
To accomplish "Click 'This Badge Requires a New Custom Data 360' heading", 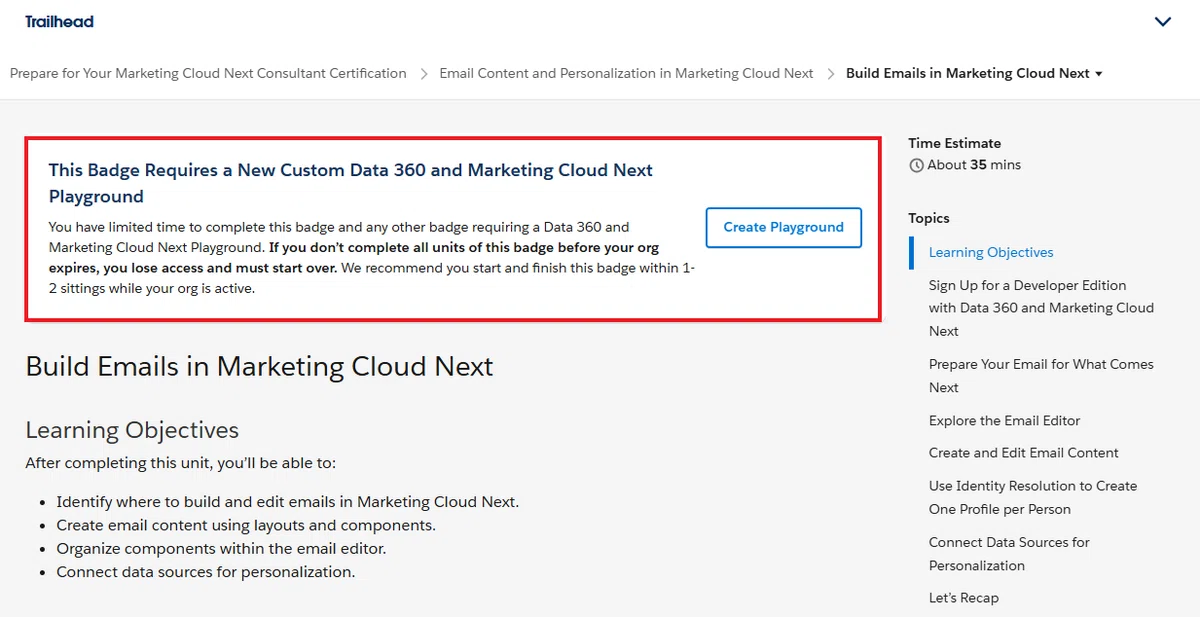I will tap(351, 183).
